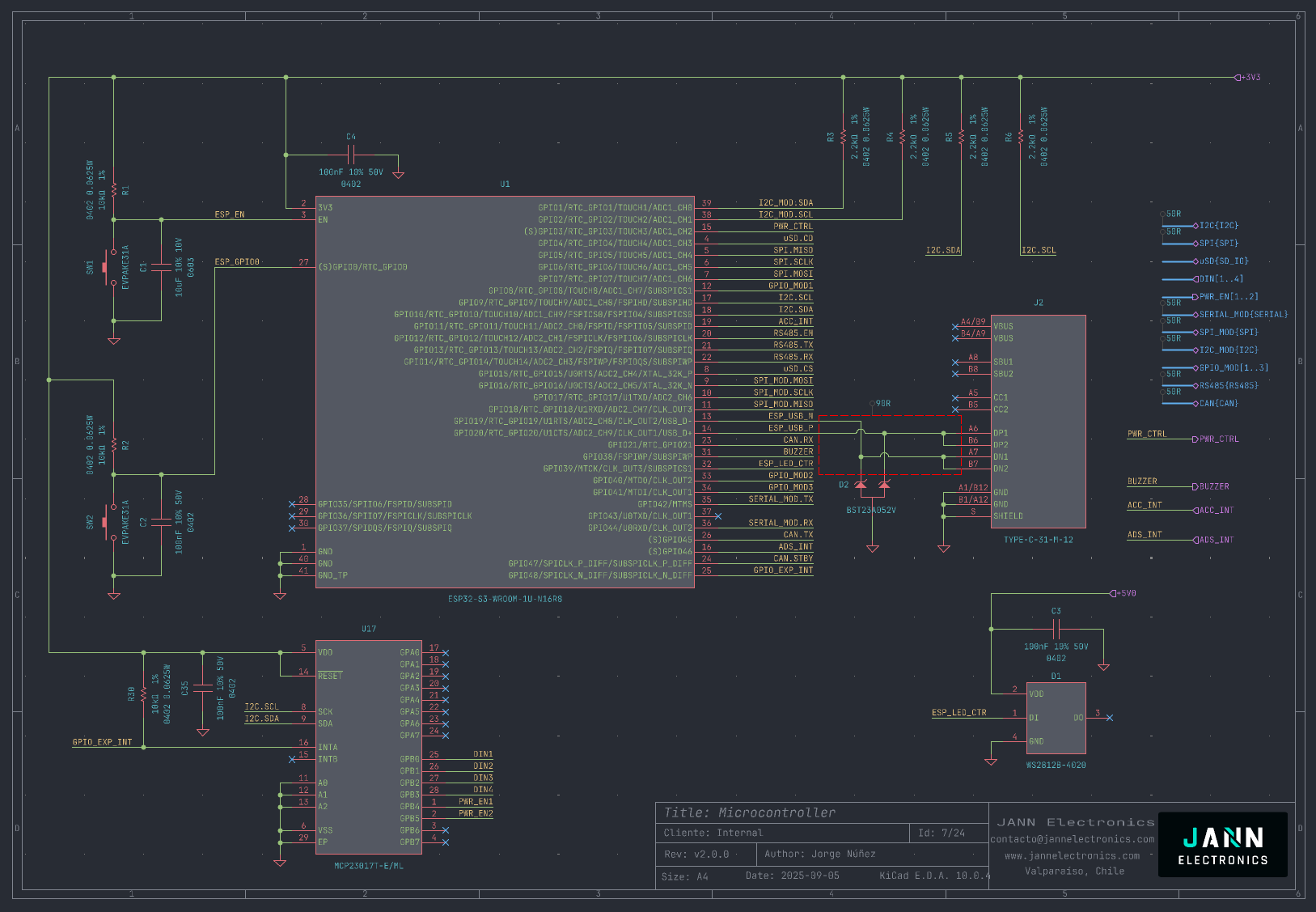Select the CAN{CAN} hierarchical label

pos(1217,404)
